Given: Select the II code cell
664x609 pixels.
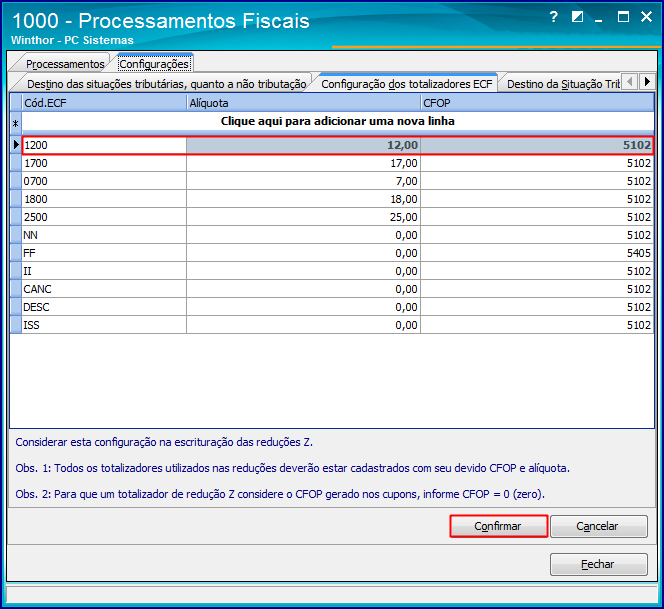Looking at the screenshot, I should tap(104, 271).
